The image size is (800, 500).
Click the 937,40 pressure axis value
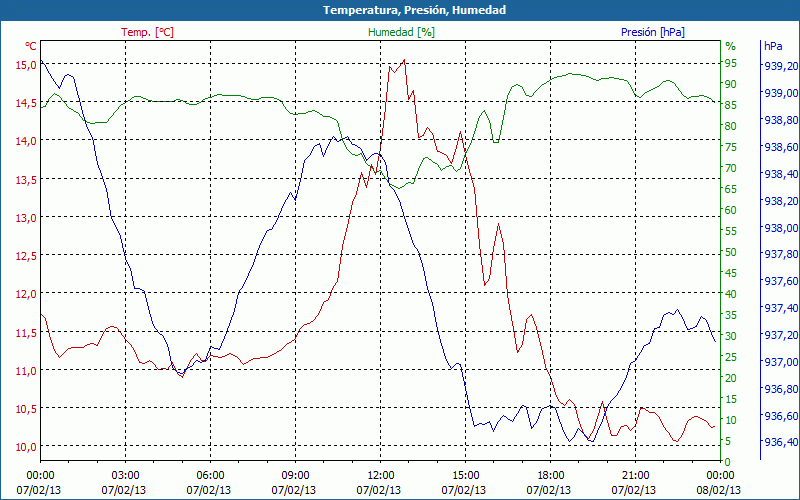pyautogui.click(x=781, y=308)
